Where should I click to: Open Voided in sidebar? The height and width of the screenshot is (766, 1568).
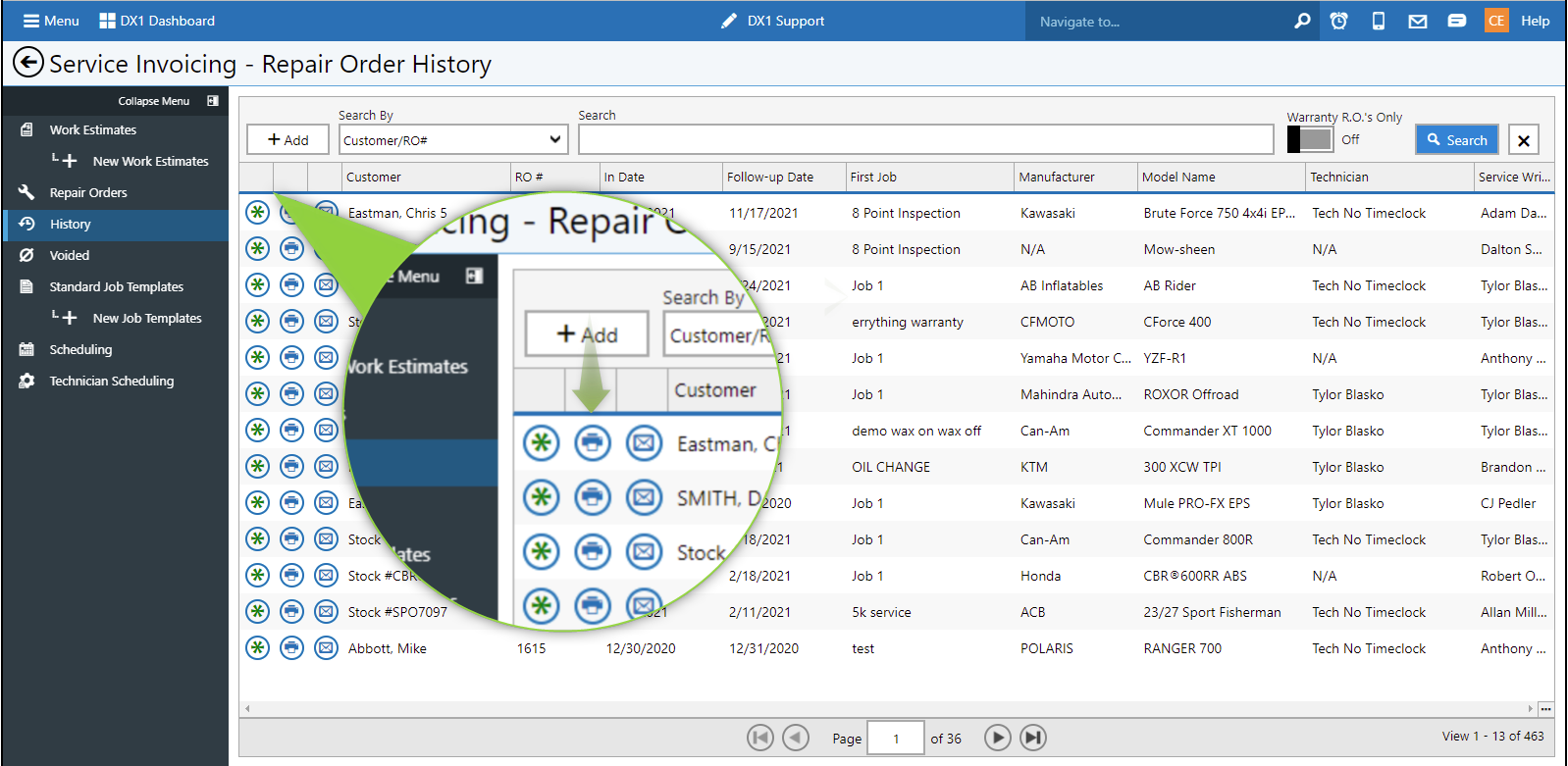(69, 255)
